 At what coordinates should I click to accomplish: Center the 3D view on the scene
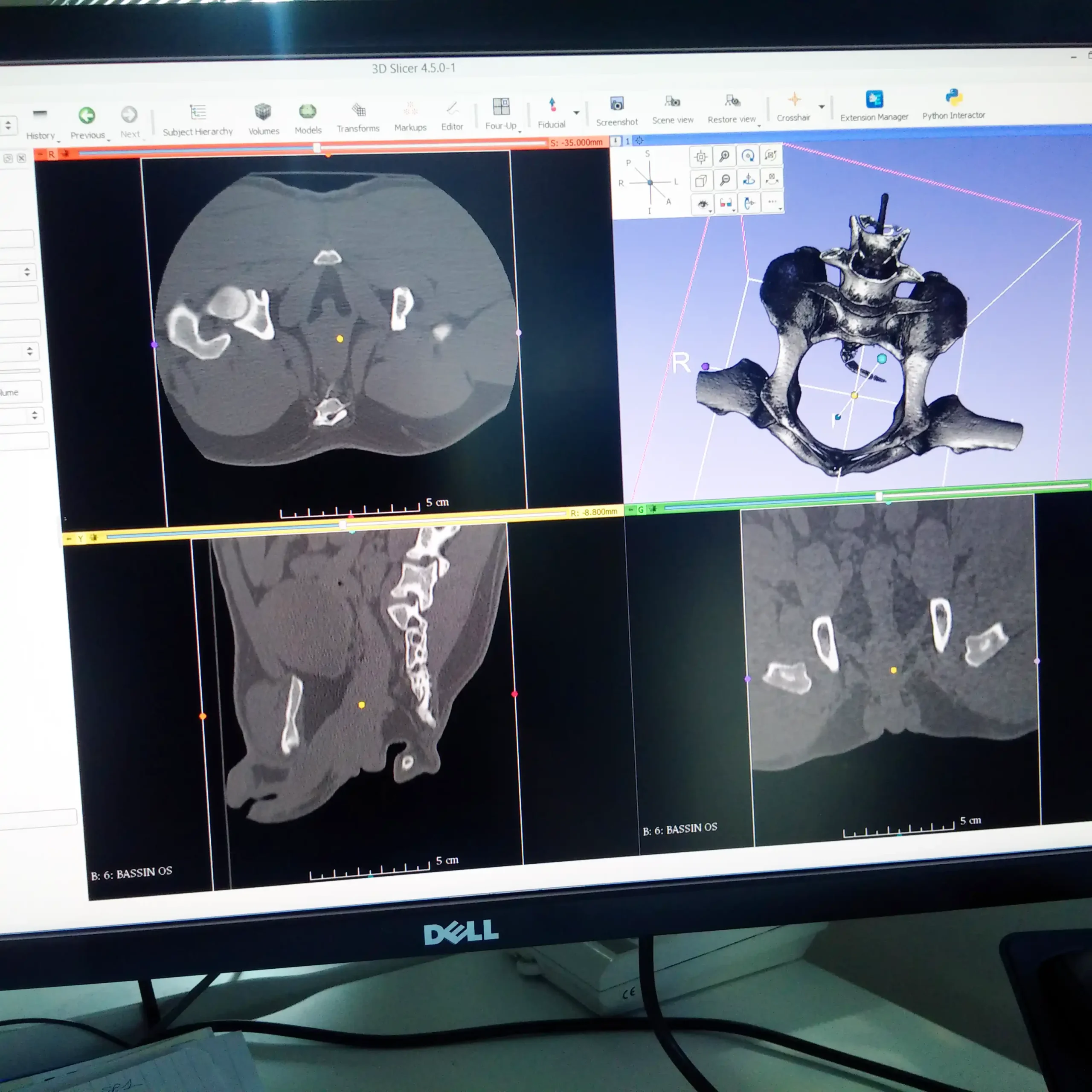(x=701, y=157)
